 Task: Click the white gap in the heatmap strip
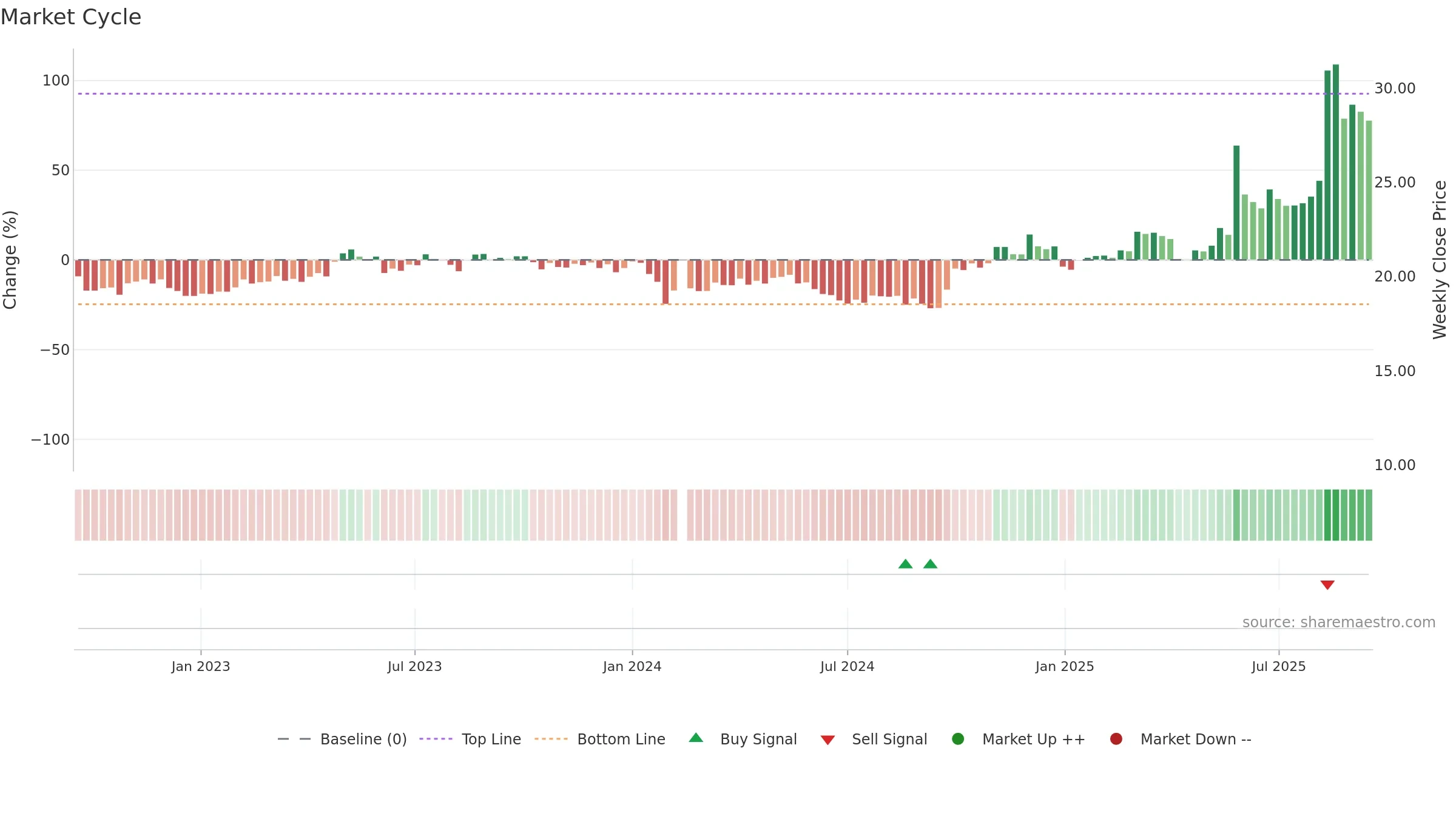coord(682,515)
